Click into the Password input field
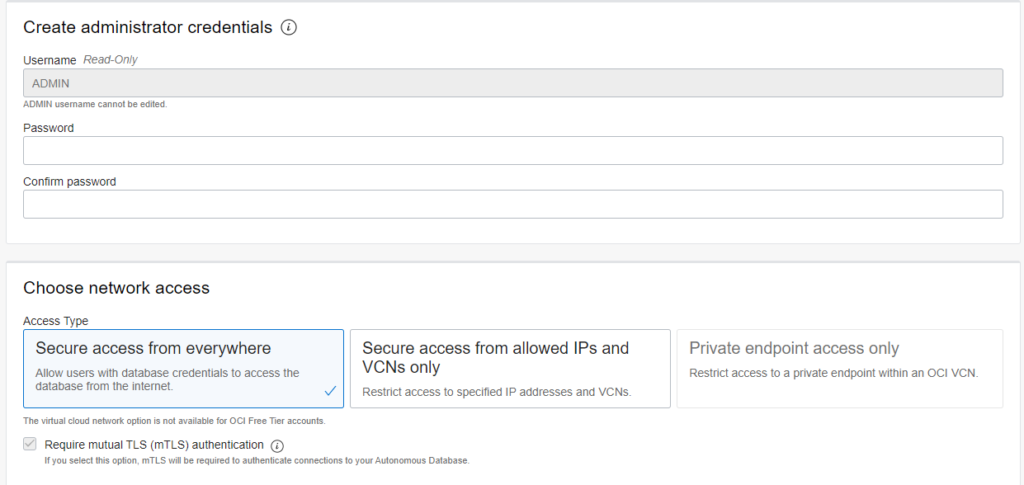This screenshot has width=1024, height=485. pyautogui.click(x=512, y=150)
